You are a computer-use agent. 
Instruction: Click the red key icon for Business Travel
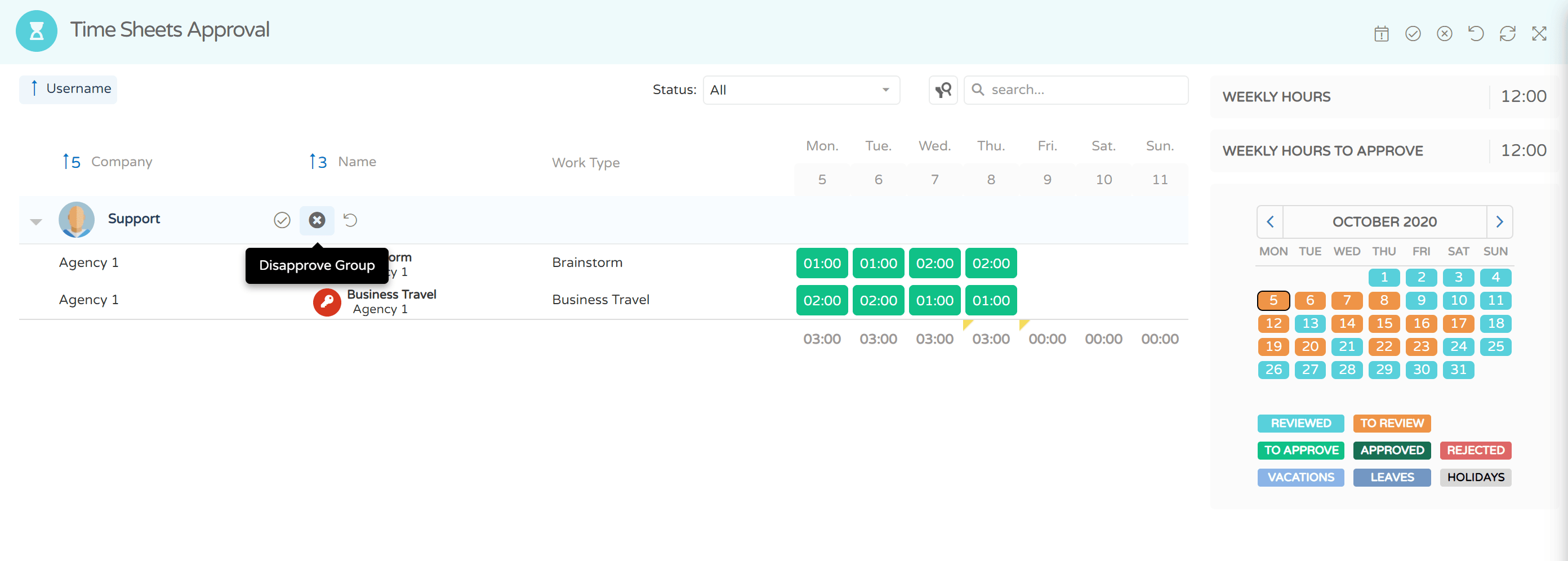[x=327, y=302]
